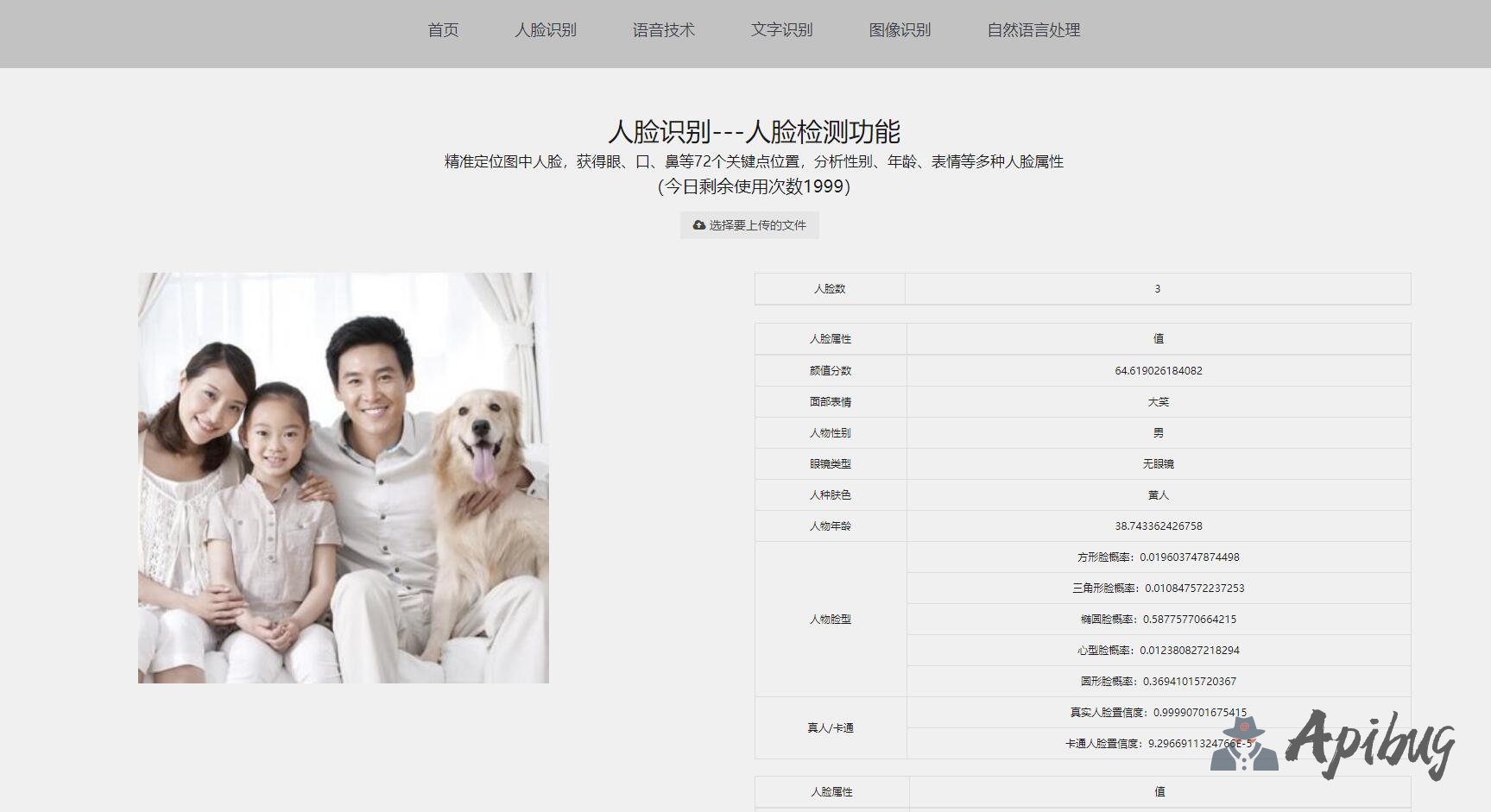Go to the 首页 home page
1491x812 pixels.
click(443, 30)
